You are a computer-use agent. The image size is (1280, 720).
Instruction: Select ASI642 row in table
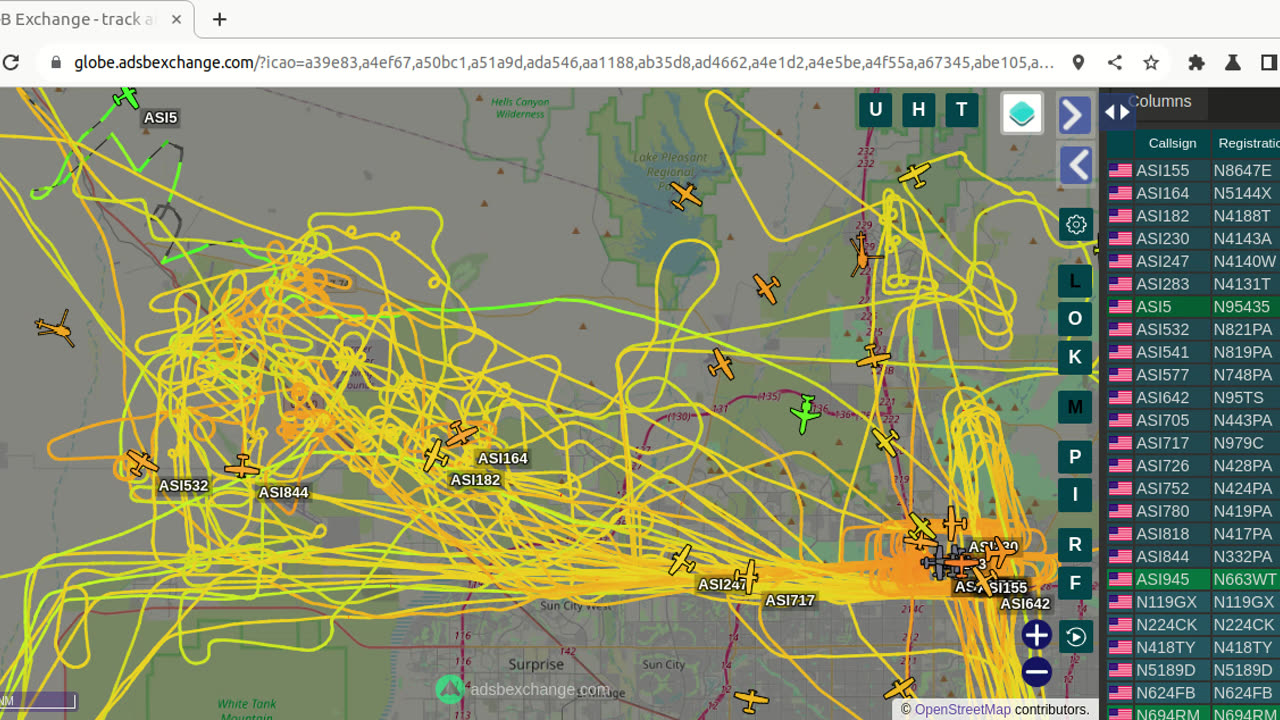[x=1193, y=397]
